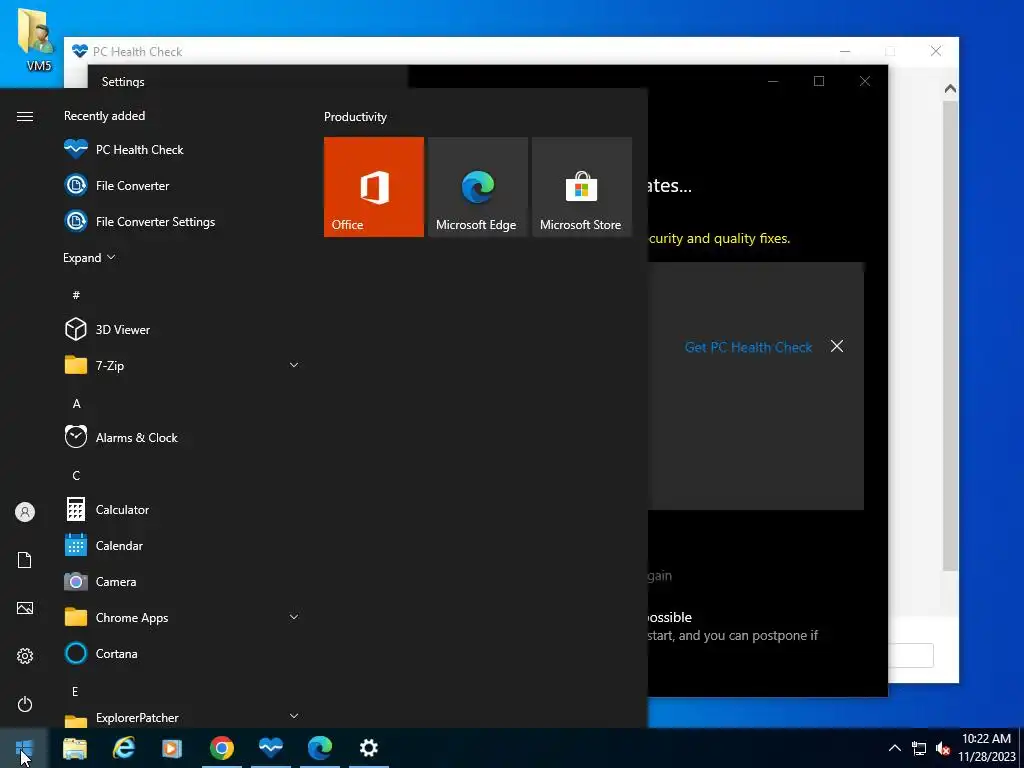Viewport: 1024px width, 768px height.
Task: Open media player icon on taskbar
Action: 172,748
